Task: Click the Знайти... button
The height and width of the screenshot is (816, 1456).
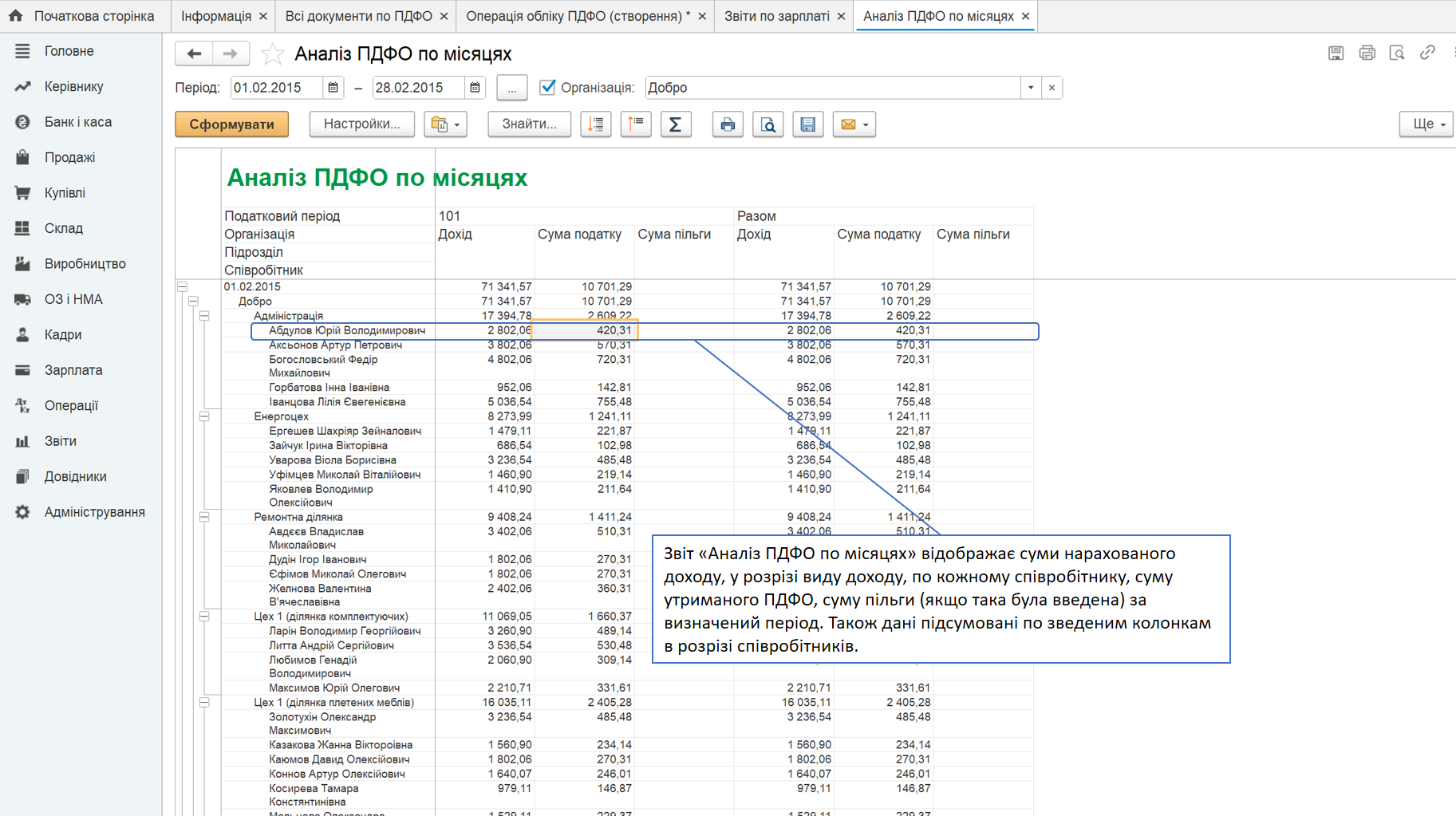Action: click(x=529, y=124)
